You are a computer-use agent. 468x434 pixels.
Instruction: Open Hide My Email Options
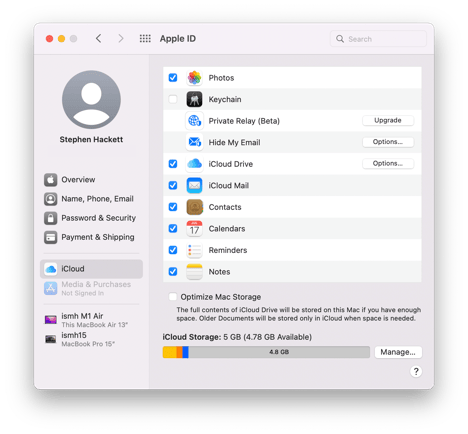pos(388,142)
